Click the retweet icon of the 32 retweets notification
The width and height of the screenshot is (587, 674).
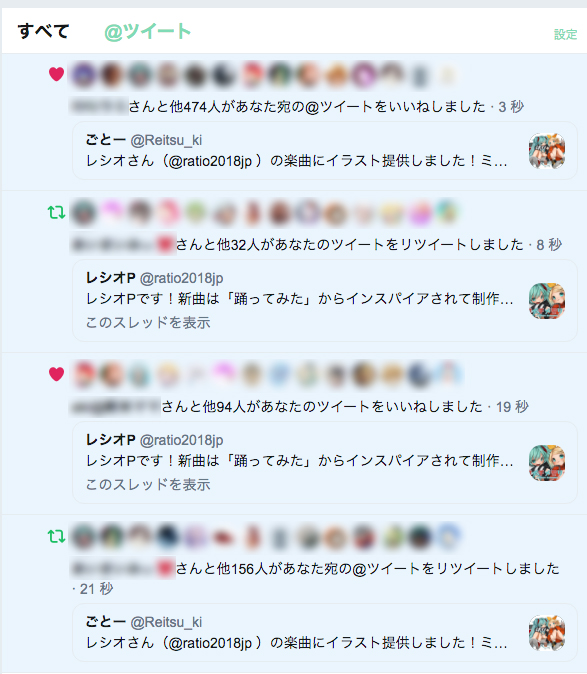point(56,212)
